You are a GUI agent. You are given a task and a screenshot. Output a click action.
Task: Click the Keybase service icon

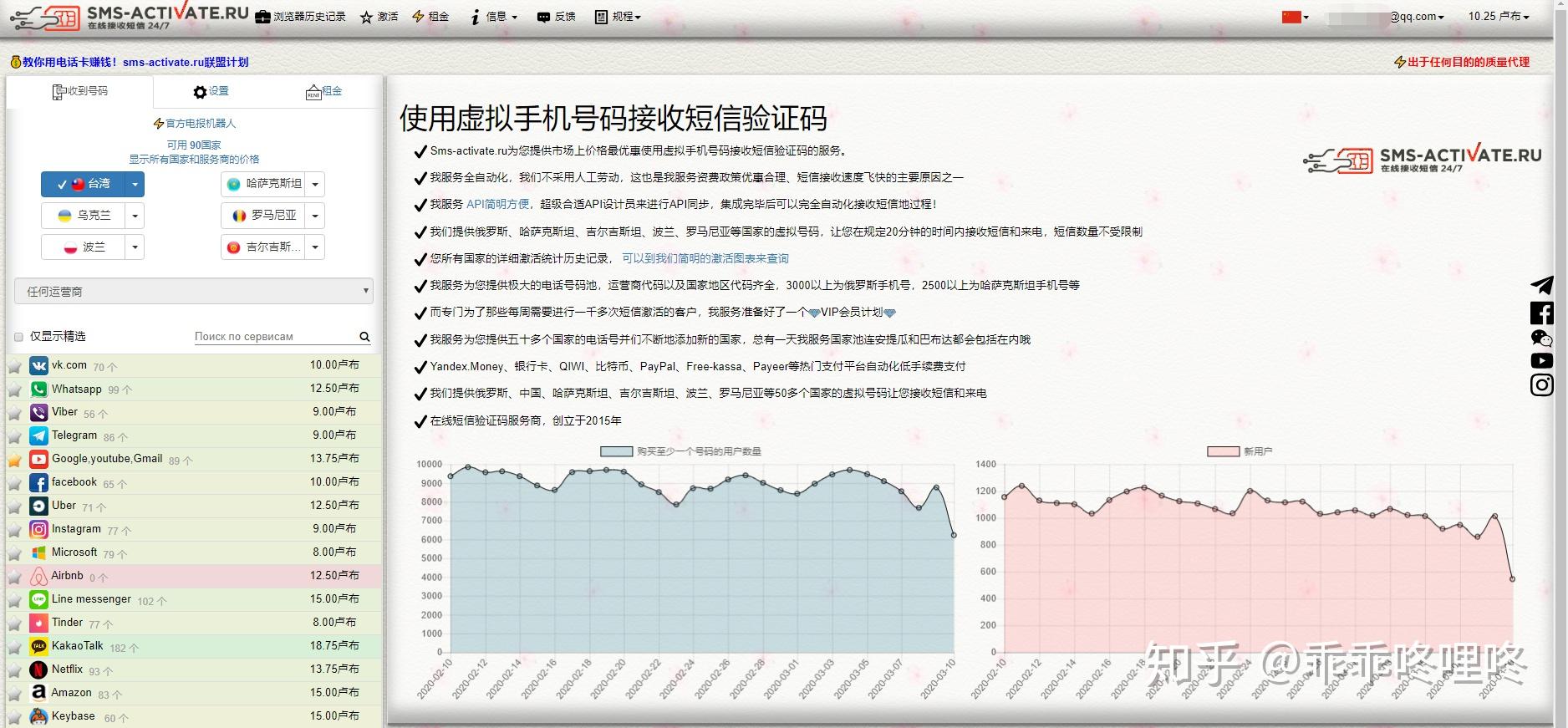click(38, 717)
